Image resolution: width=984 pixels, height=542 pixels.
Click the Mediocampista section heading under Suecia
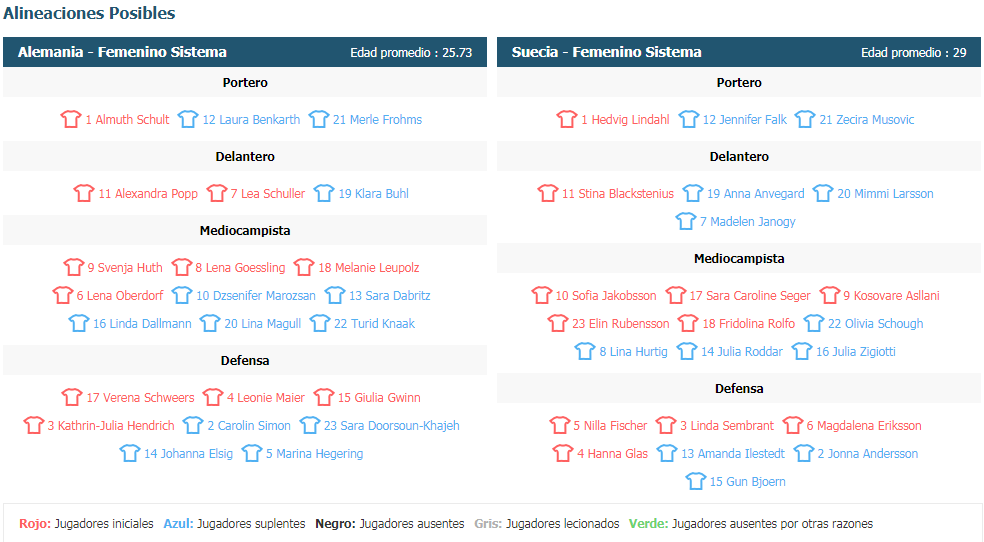click(739, 258)
